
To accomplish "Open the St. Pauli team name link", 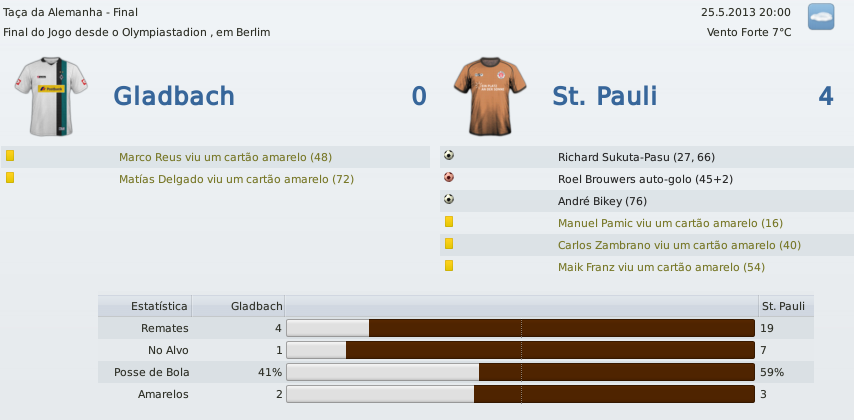I will (x=604, y=96).
